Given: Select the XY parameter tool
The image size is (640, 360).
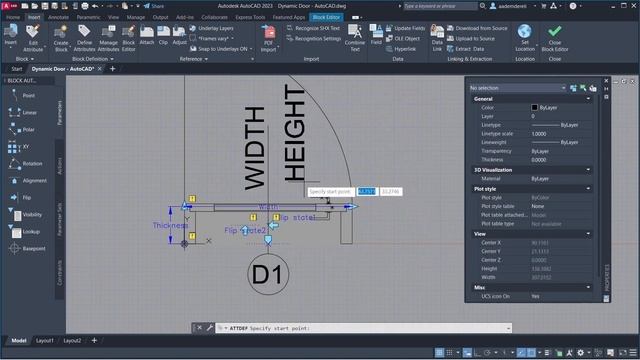Looking at the screenshot, I should [x=19, y=147].
